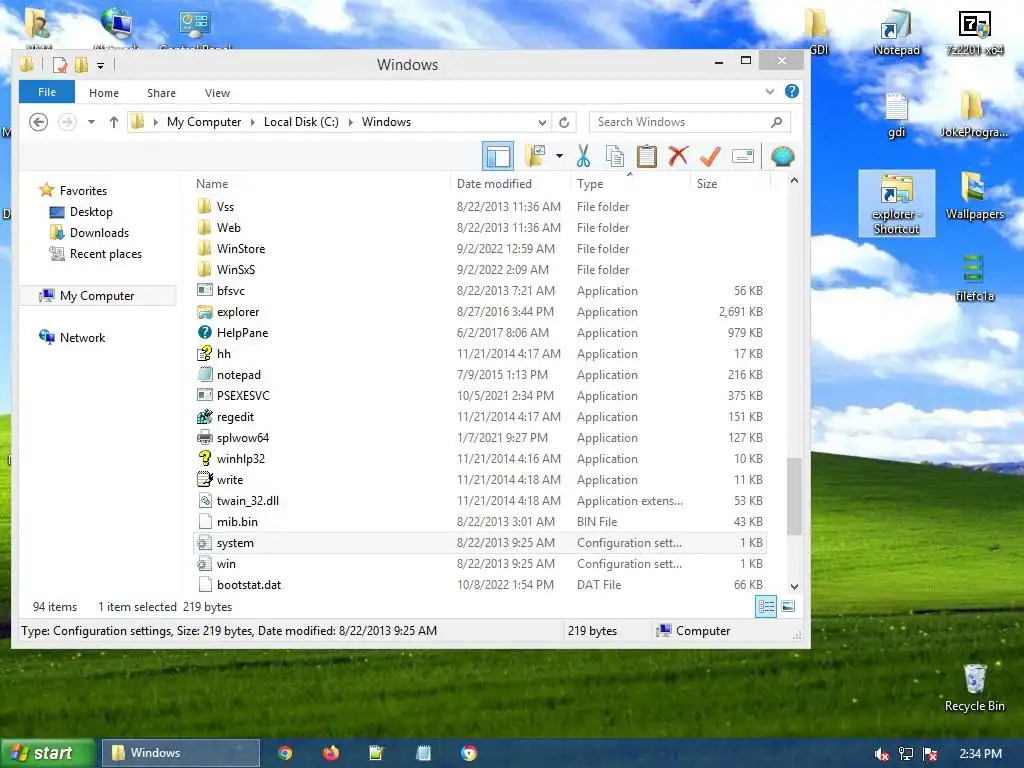
Task: Click the Forward navigation arrow
Action: (67, 122)
